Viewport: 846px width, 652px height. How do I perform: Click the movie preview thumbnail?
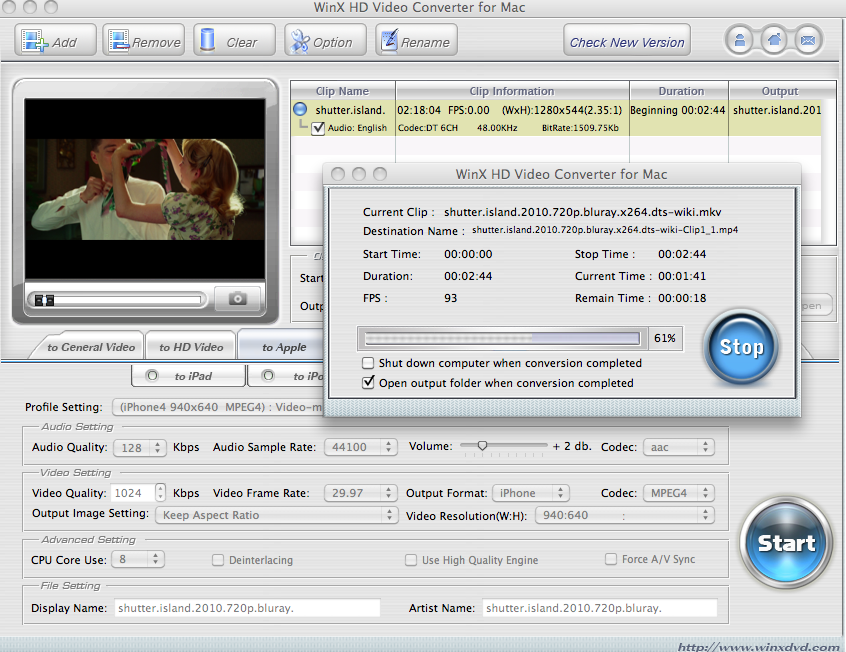pyautogui.click(x=145, y=188)
